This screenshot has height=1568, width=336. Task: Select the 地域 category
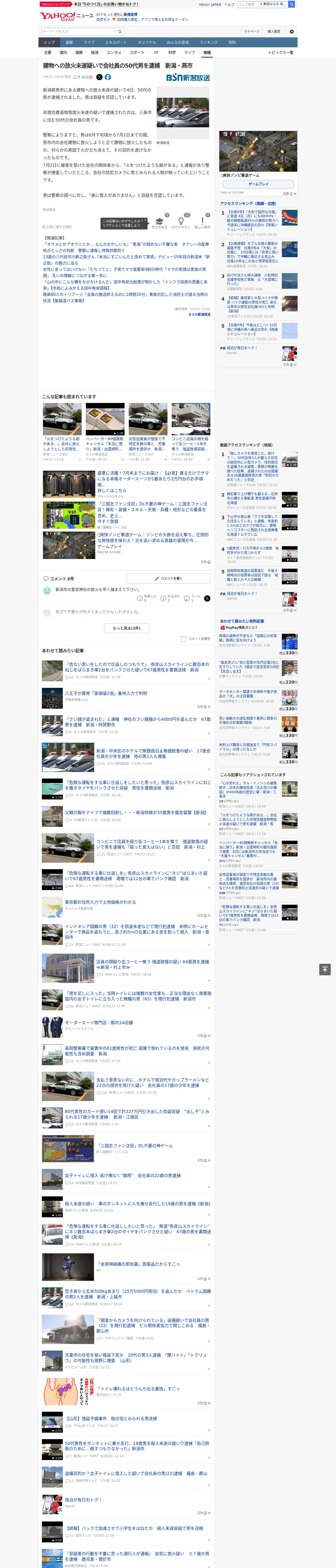coord(207,52)
